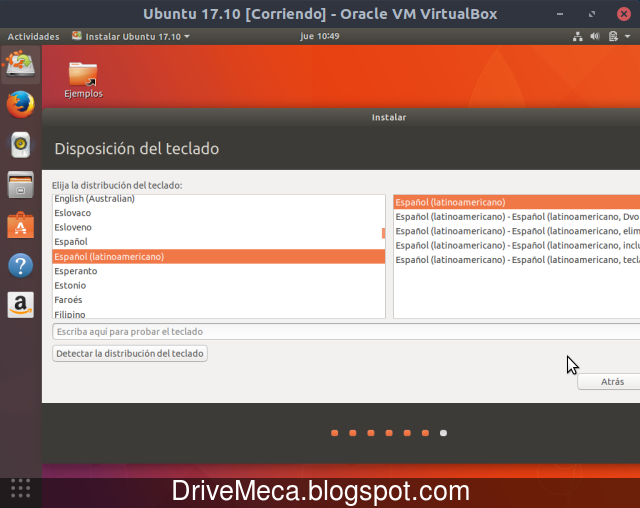640x508 pixels.
Task: Open Rhythmbox speaker icon in dock
Action: click(x=20, y=144)
